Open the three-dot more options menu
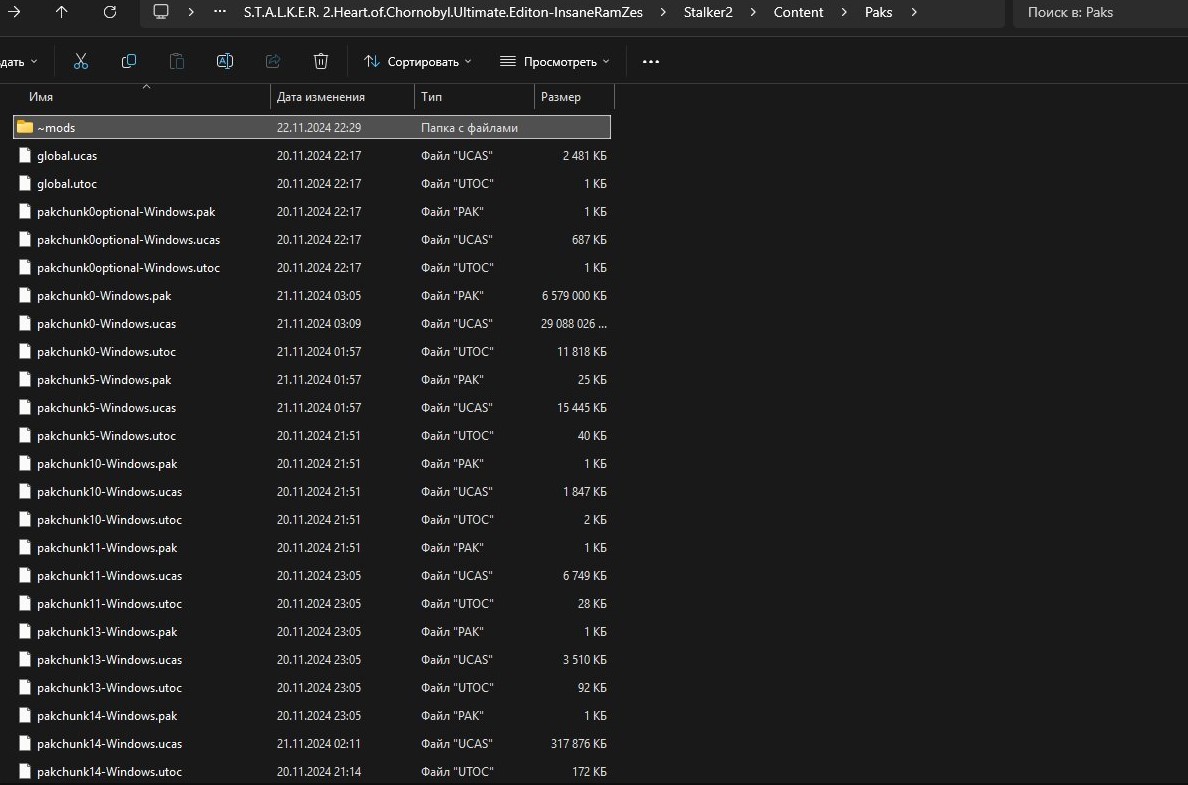Viewport: 1188px width, 785px height. click(651, 62)
